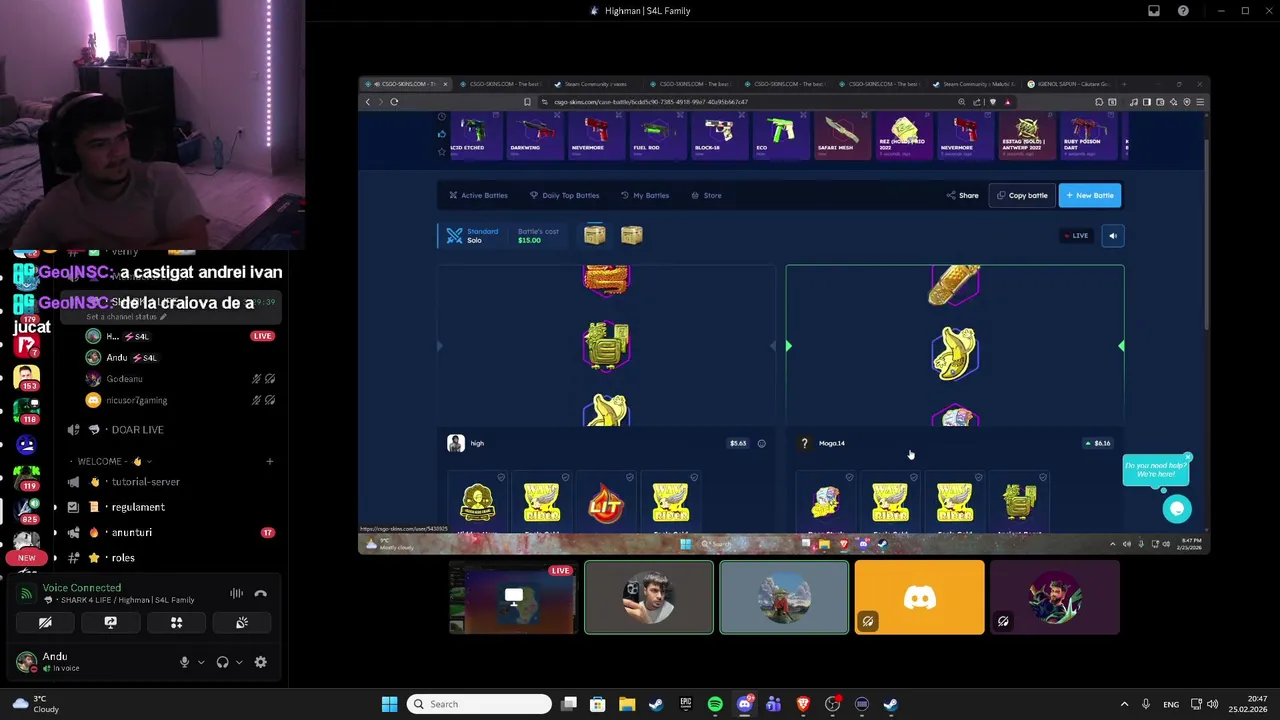
Task: Select the bearded avatar participant tile
Action: point(1055,598)
